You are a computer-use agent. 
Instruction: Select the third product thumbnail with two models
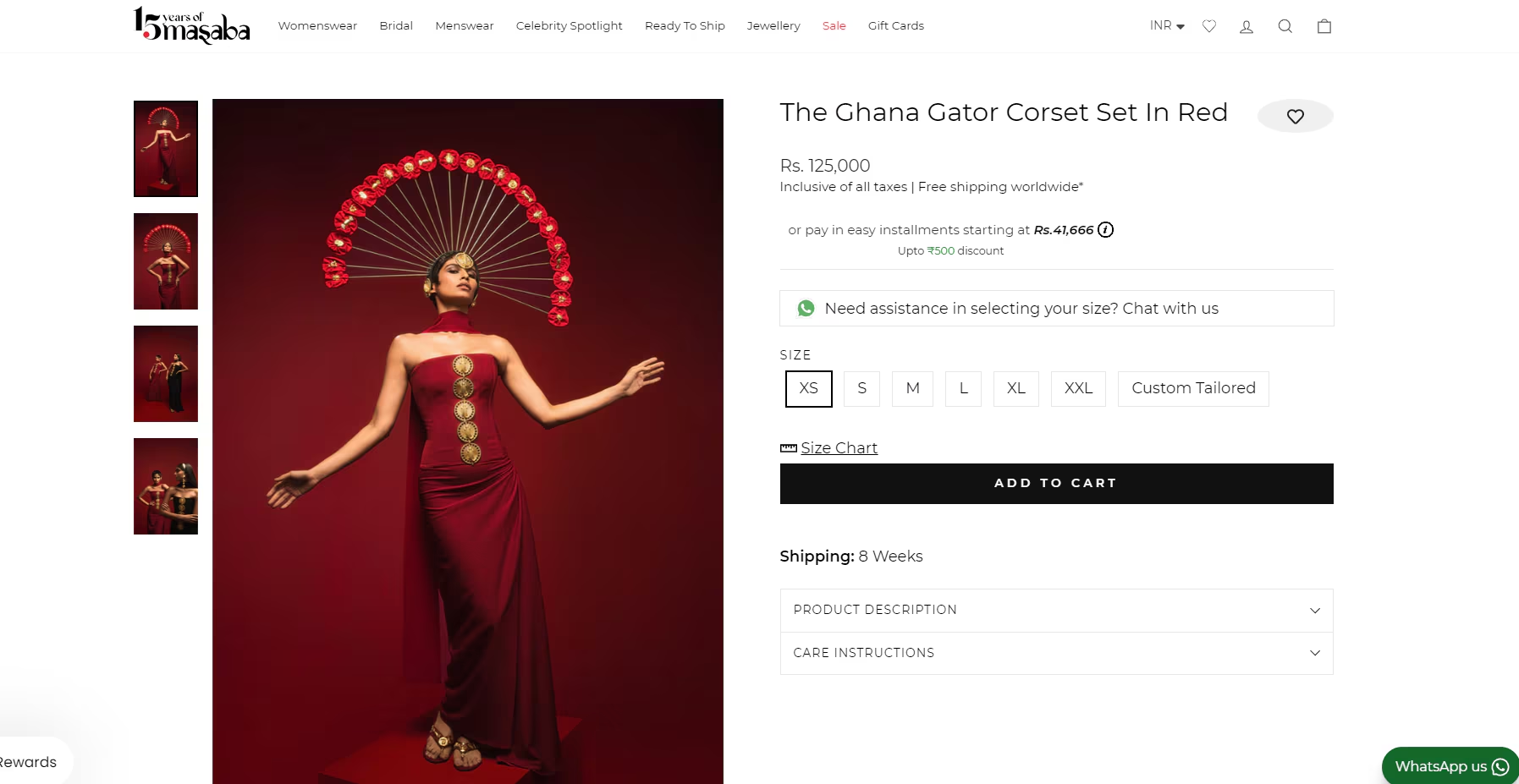pyautogui.click(x=166, y=374)
